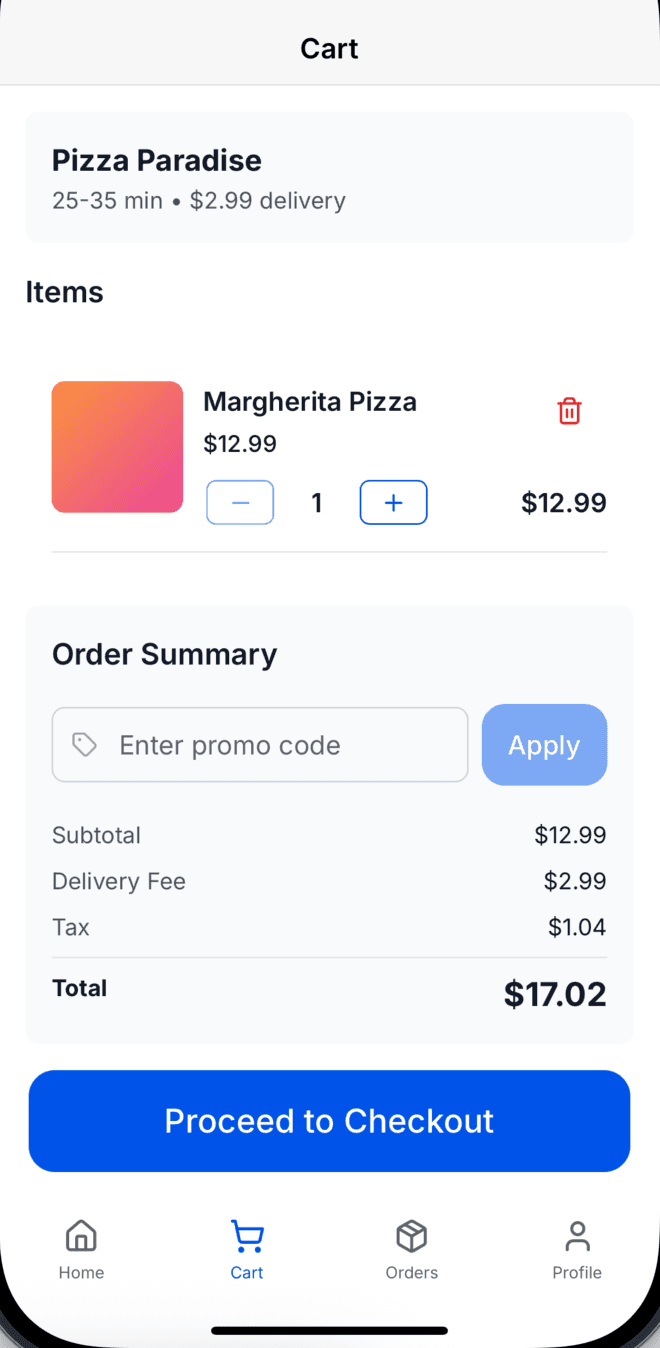Tap the Total amount of $17.02

pos(555,993)
